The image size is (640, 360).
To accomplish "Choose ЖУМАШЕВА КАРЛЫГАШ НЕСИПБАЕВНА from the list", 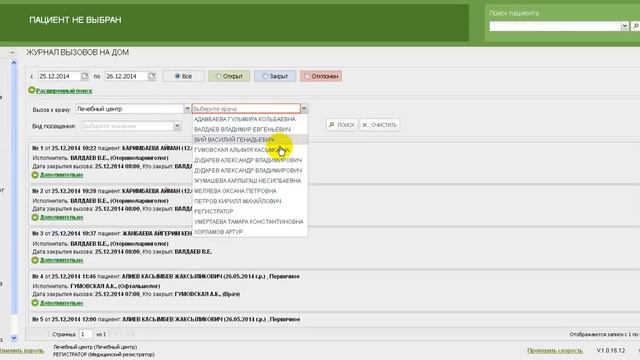I will 250,180.
